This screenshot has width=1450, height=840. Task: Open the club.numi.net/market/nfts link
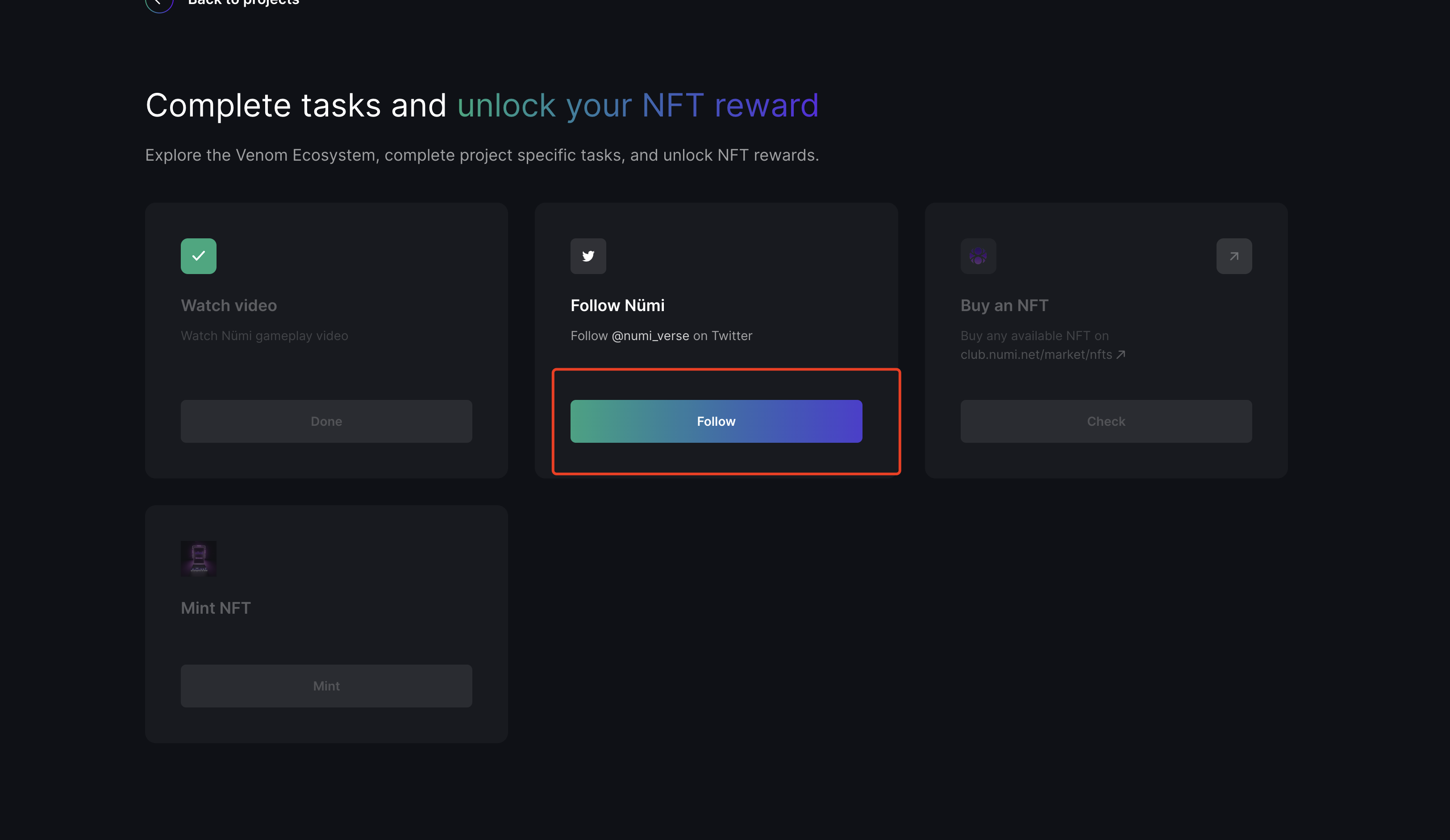1036,354
